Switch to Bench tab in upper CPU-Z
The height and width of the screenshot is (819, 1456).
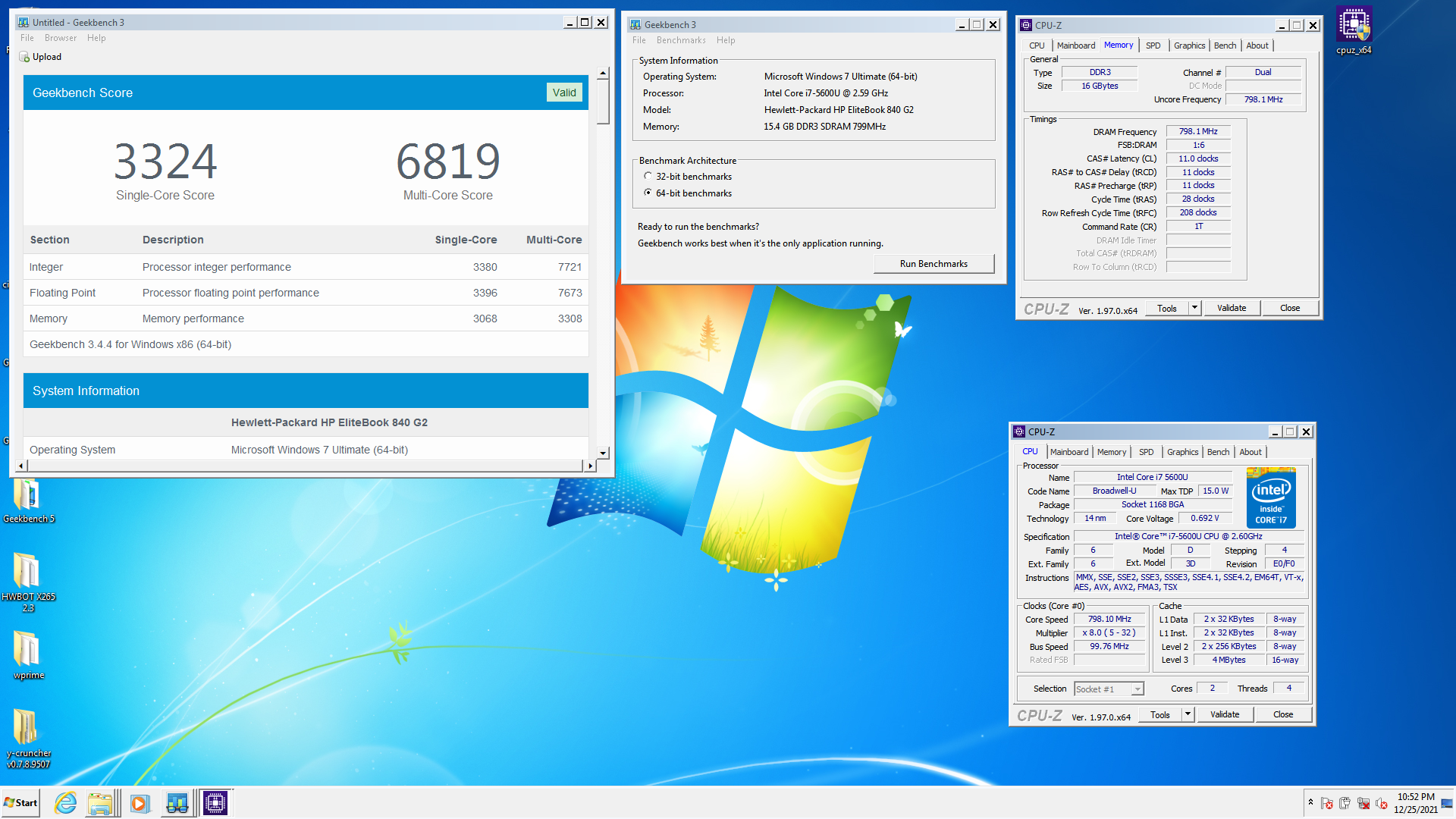coord(1225,45)
